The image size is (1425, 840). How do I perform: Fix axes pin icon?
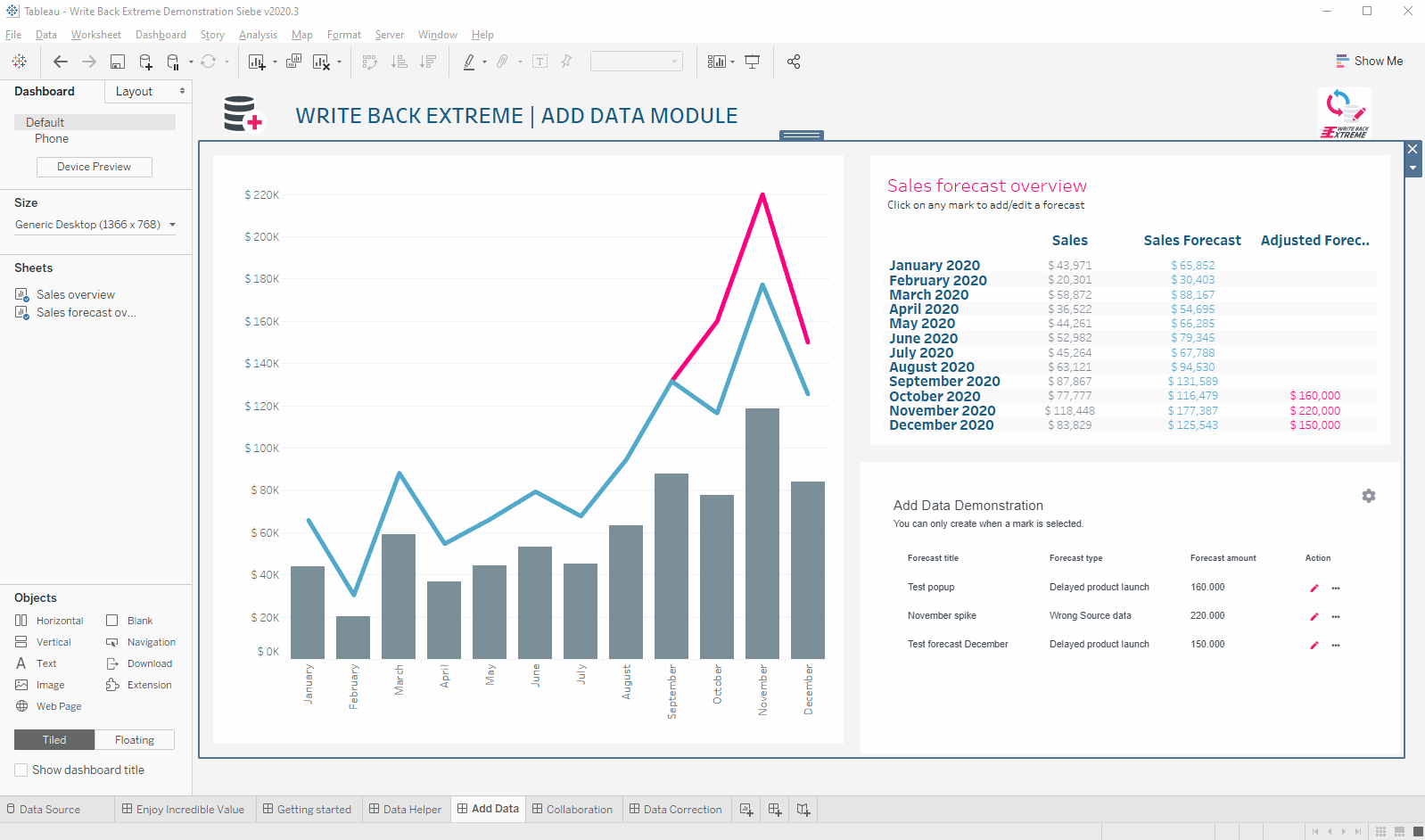566,62
